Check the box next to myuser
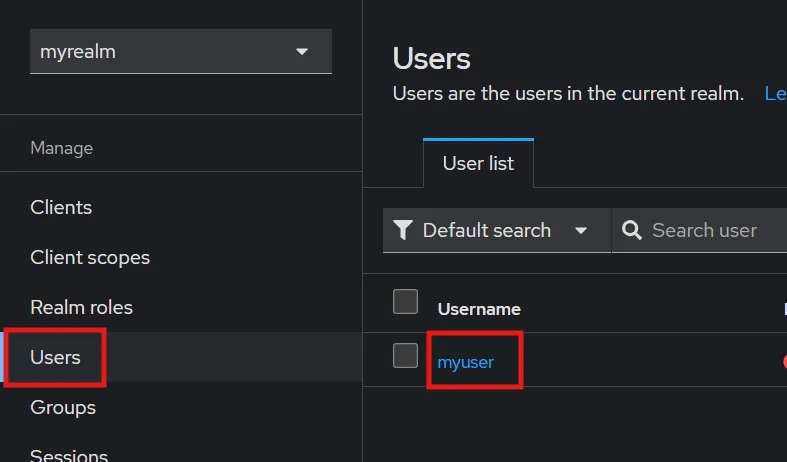This screenshot has height=462, width=787. pos(405,355)
